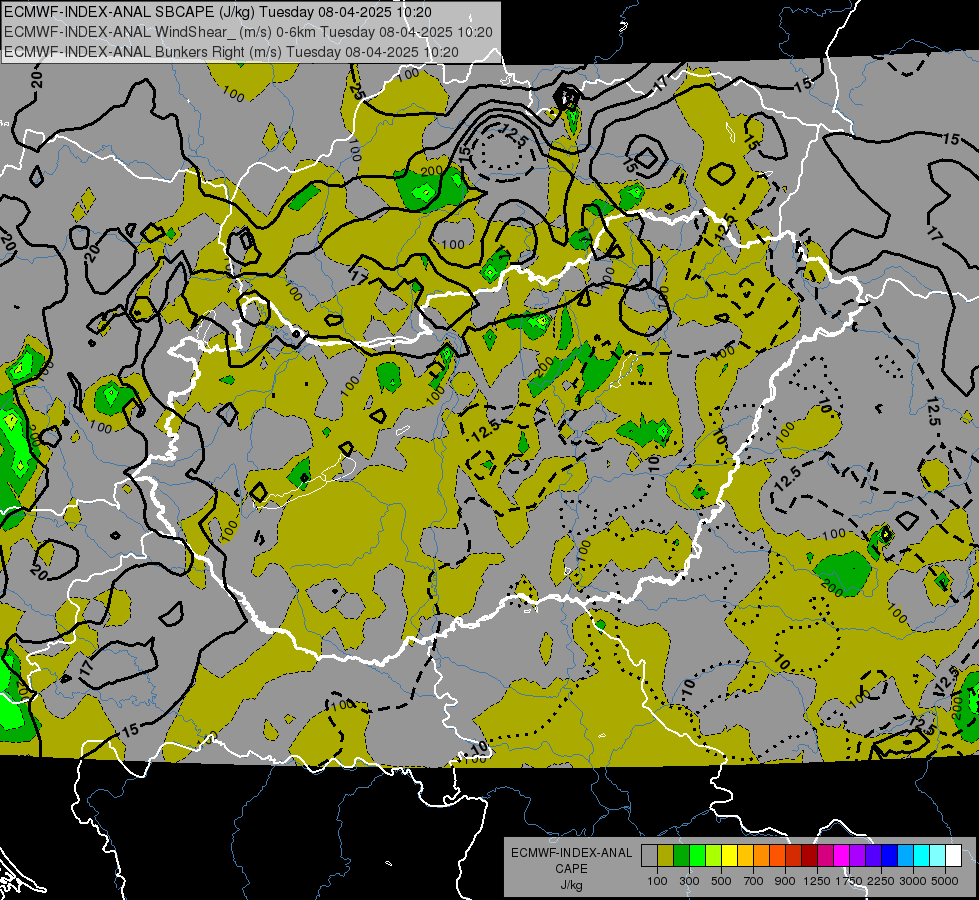This screenshot has height=900, width=979.
Task: Pick the dark green legend swatch
Action: pos(682,855)
